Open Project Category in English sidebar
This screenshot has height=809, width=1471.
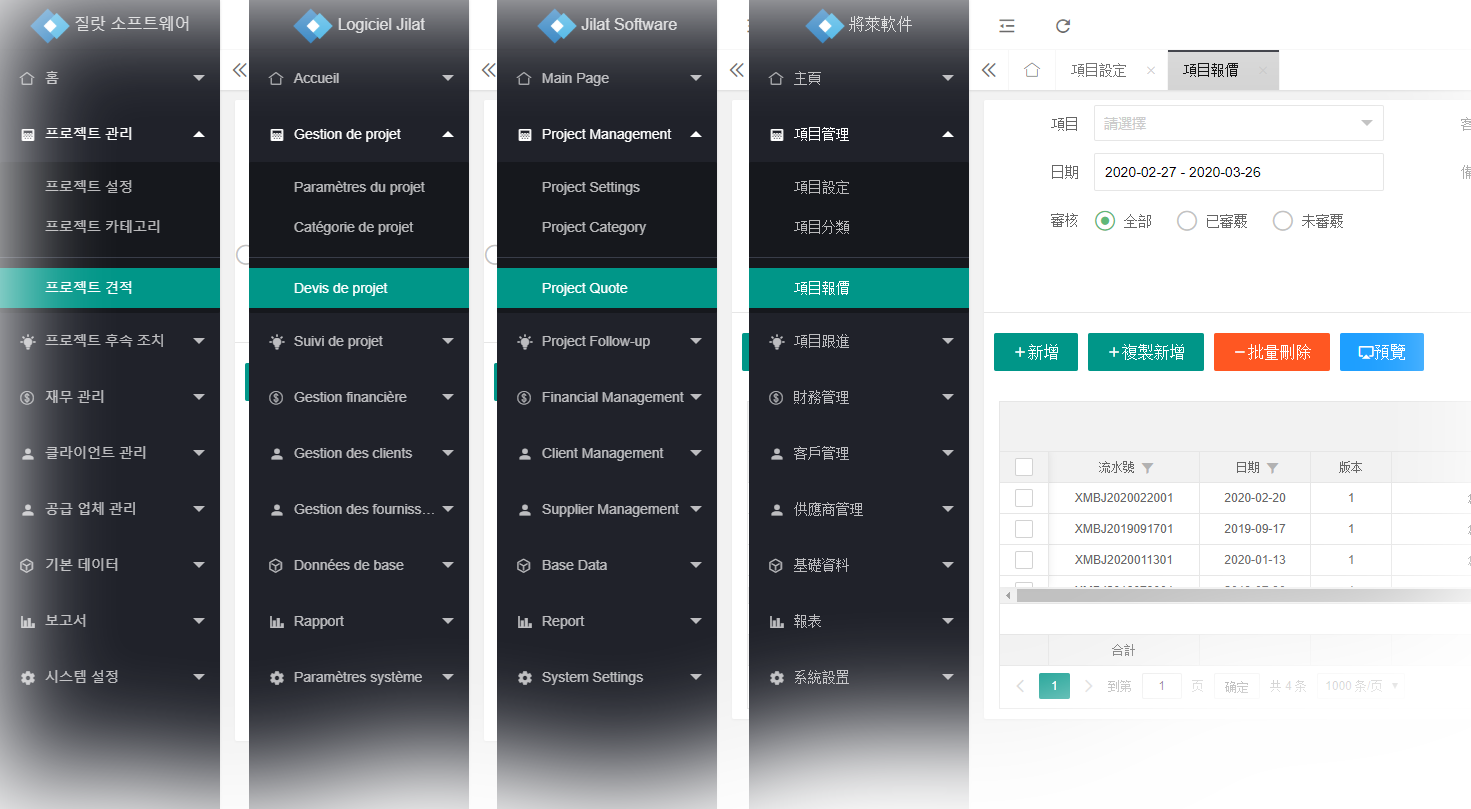[594, 227]
